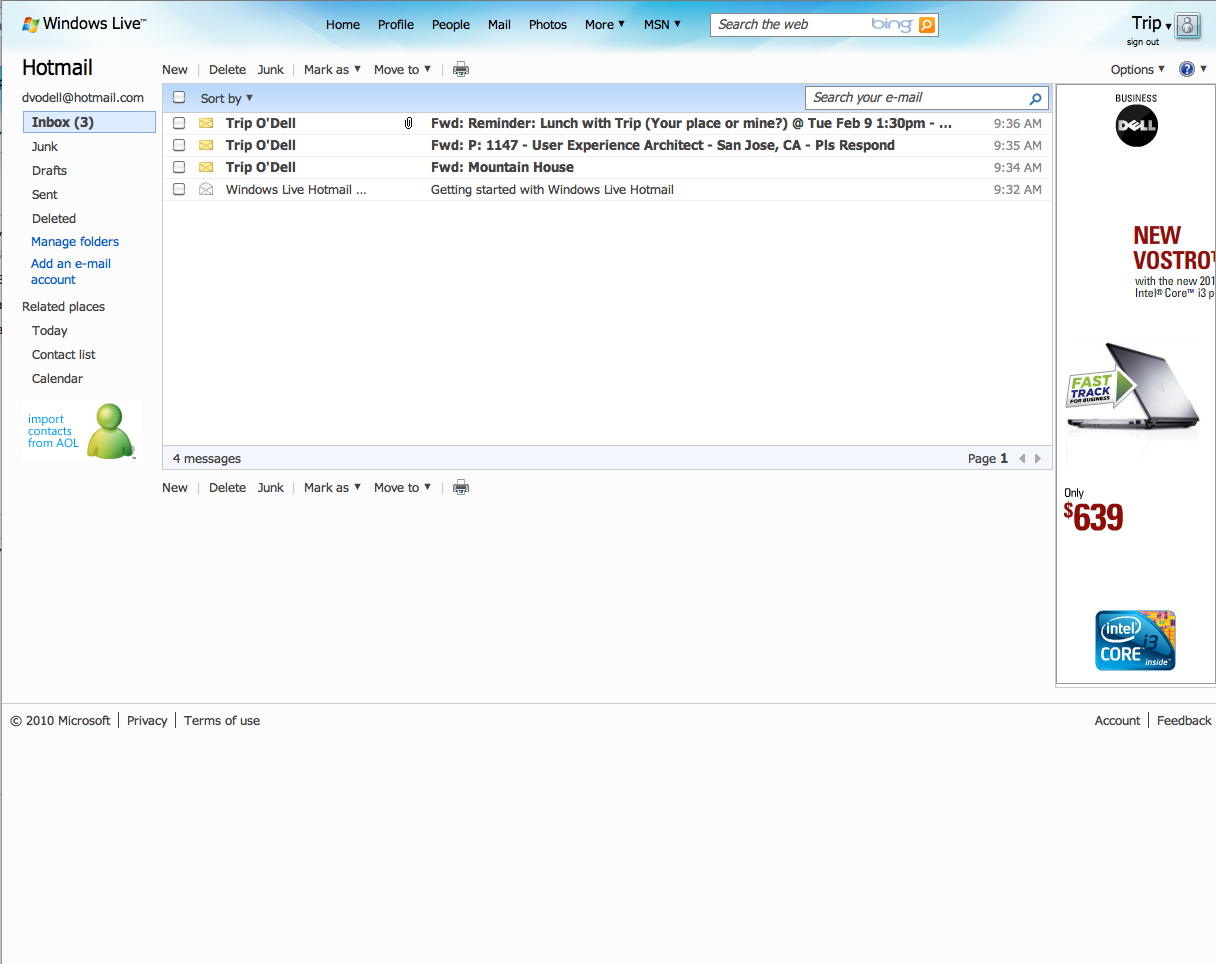
Task: Open the More dropdown in top navigation
Action: coord(605,24)
